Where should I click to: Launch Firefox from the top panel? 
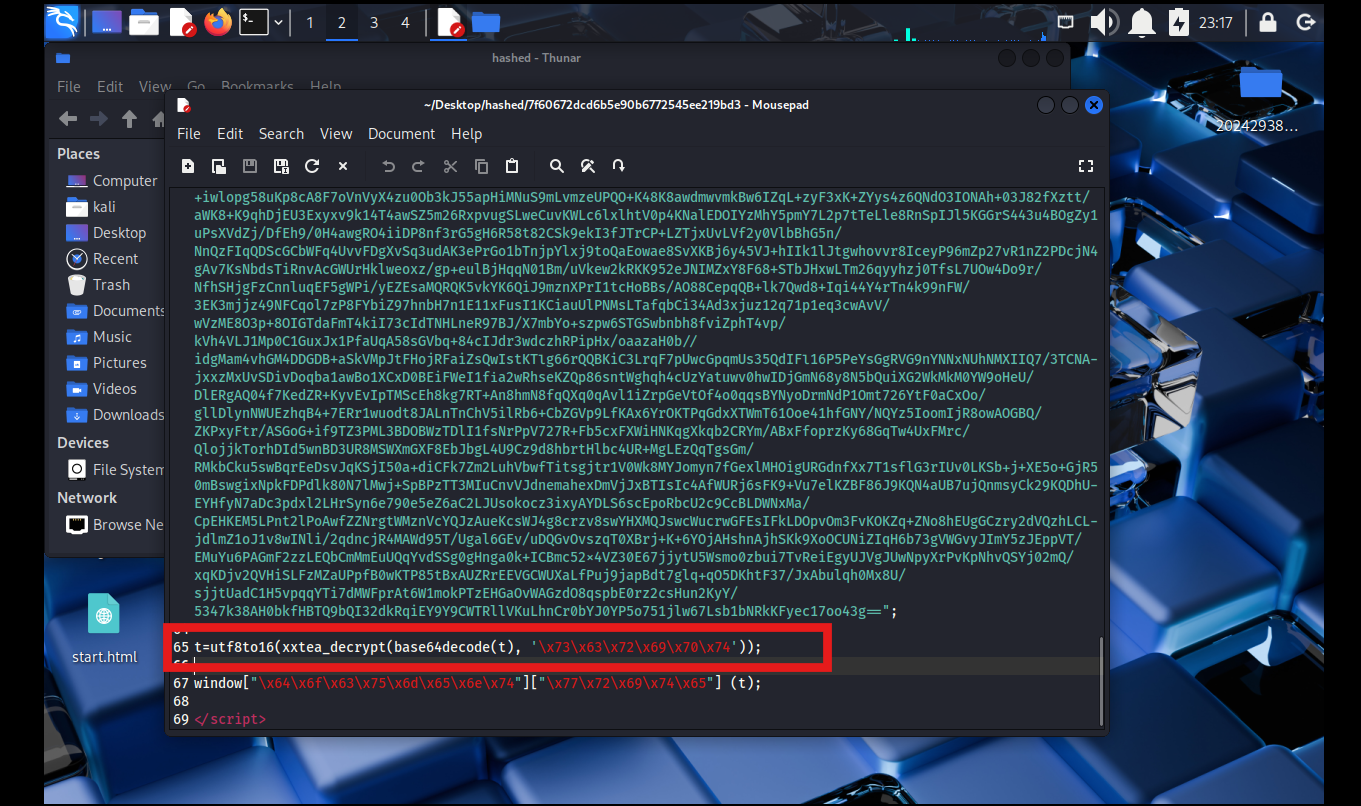click(x=218, y=22)
